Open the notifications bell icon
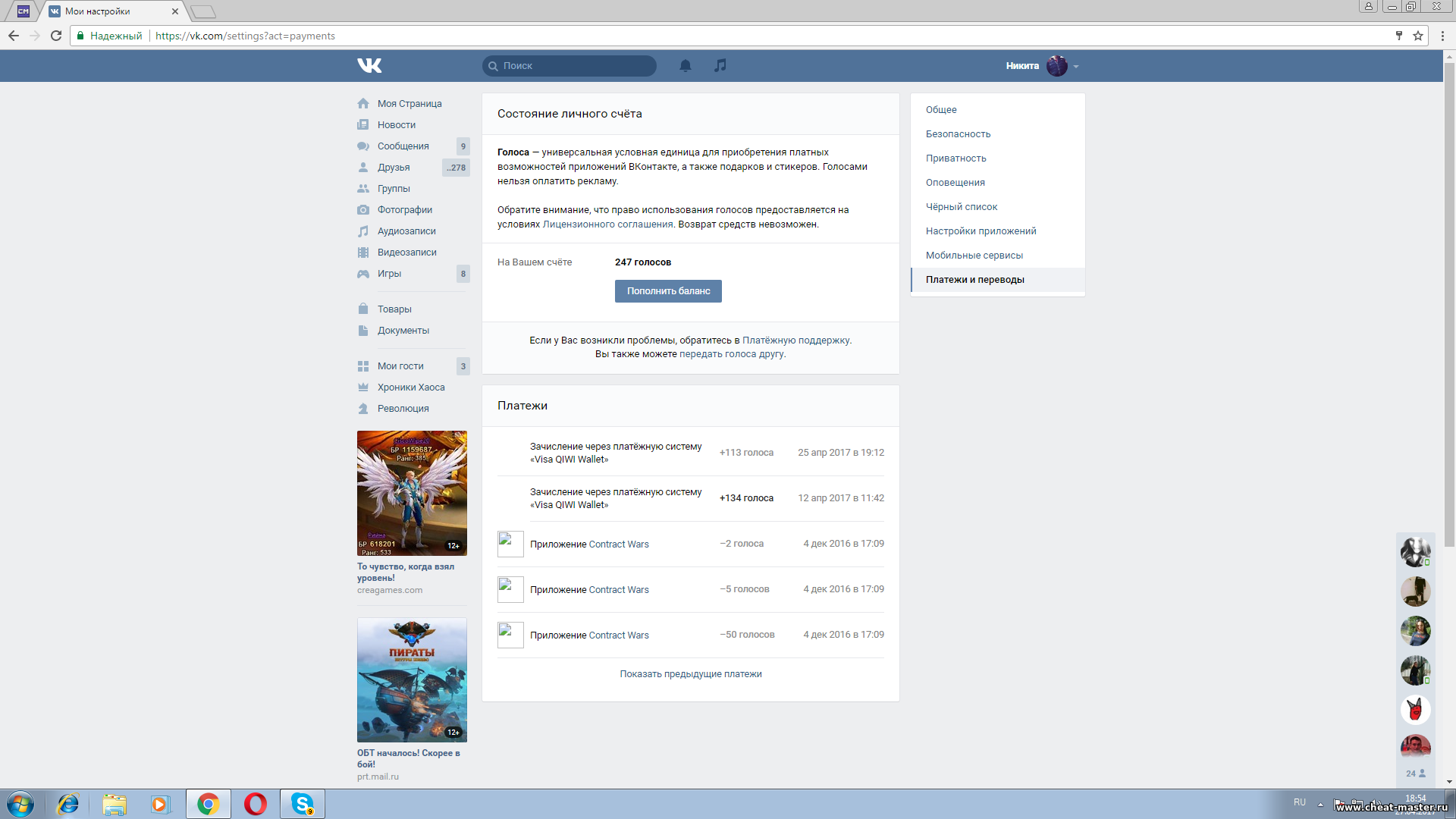Image resolution: width=1456 pixels, height=819 pixels. click(x=685, y=66)
